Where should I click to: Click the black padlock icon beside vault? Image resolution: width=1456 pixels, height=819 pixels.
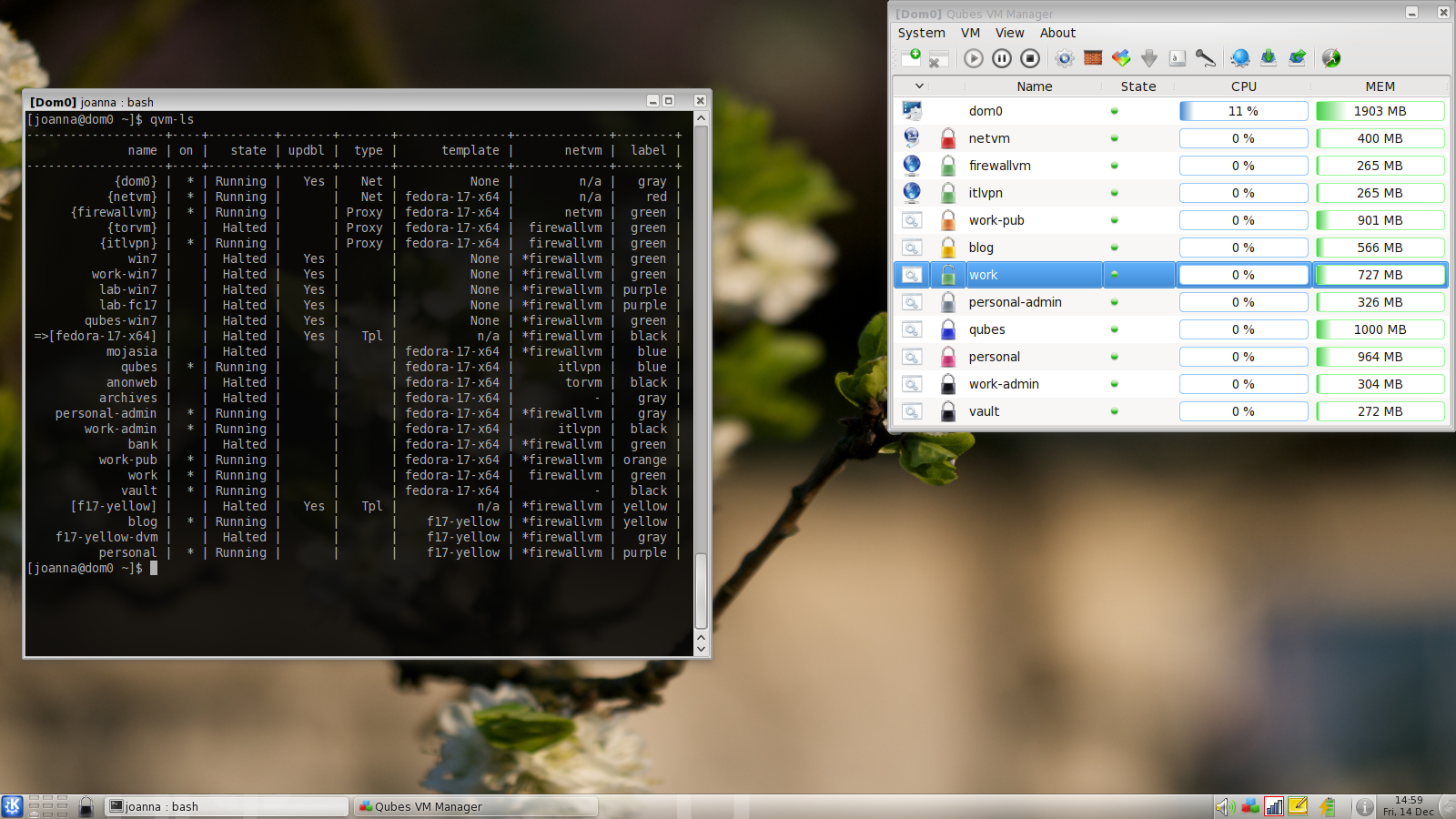tap(947, 411)
